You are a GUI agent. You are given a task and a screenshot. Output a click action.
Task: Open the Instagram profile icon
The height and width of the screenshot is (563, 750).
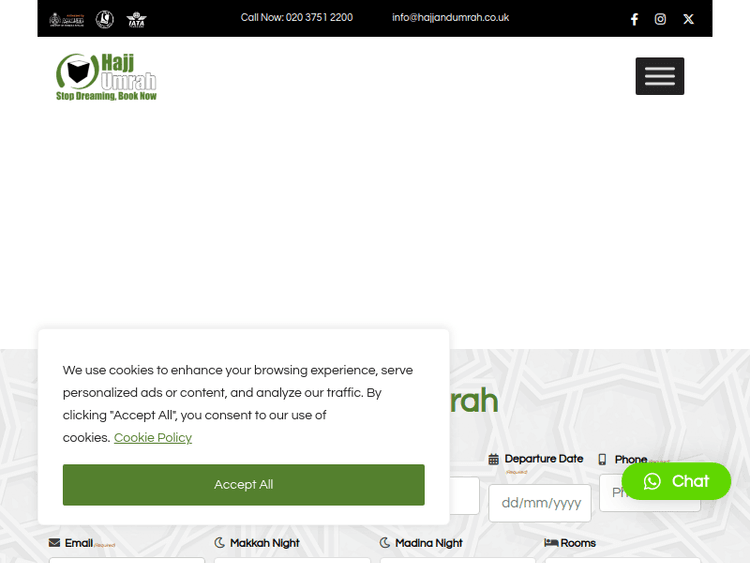point(660,19)
